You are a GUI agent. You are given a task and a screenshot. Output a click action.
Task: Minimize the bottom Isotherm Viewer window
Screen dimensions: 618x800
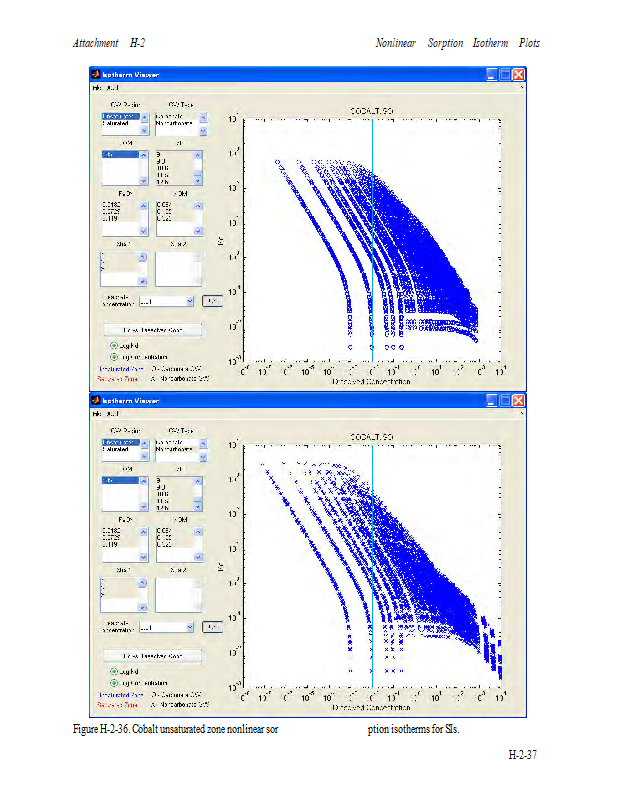(x=492, y=400)
